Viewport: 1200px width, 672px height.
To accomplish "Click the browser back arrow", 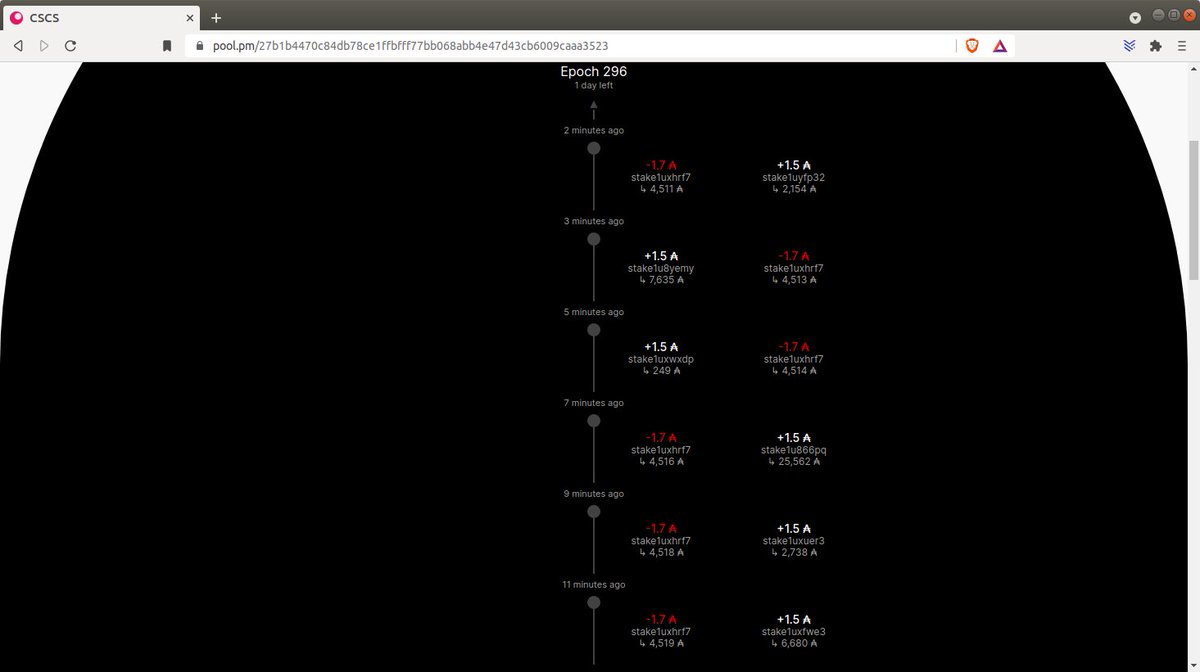I will (x=18, y=46).
